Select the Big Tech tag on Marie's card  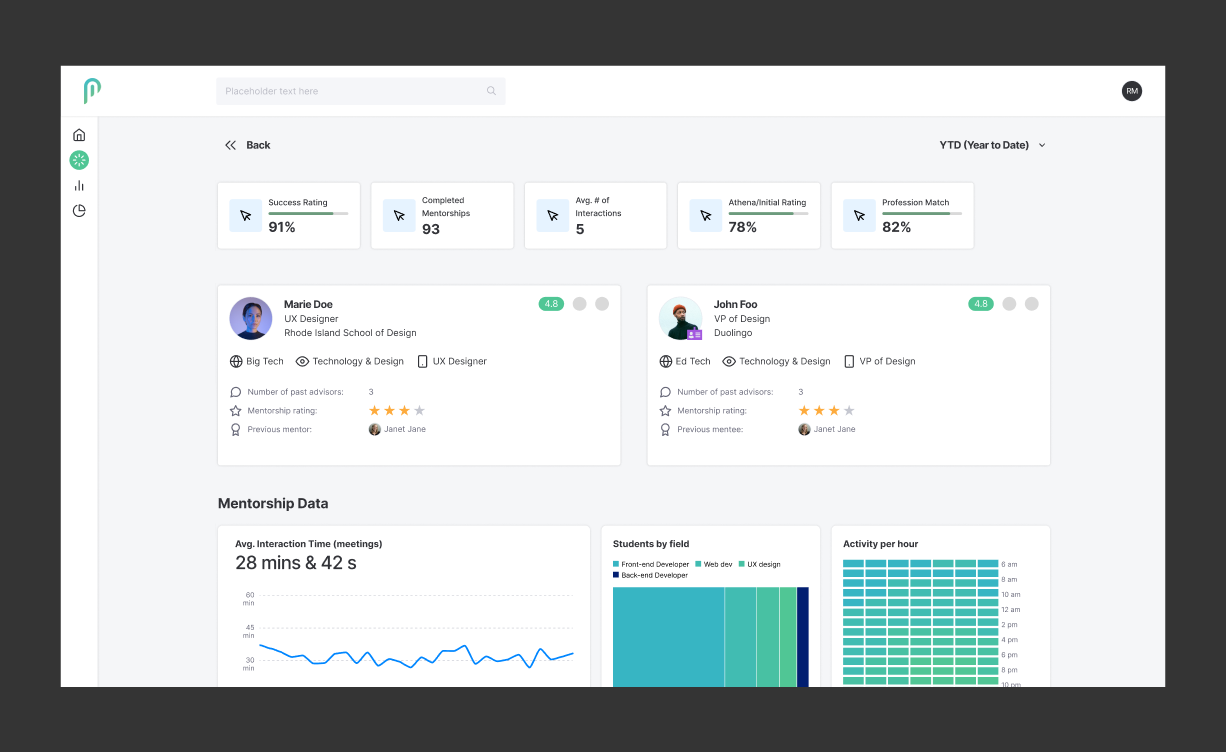tap(257, 361)
